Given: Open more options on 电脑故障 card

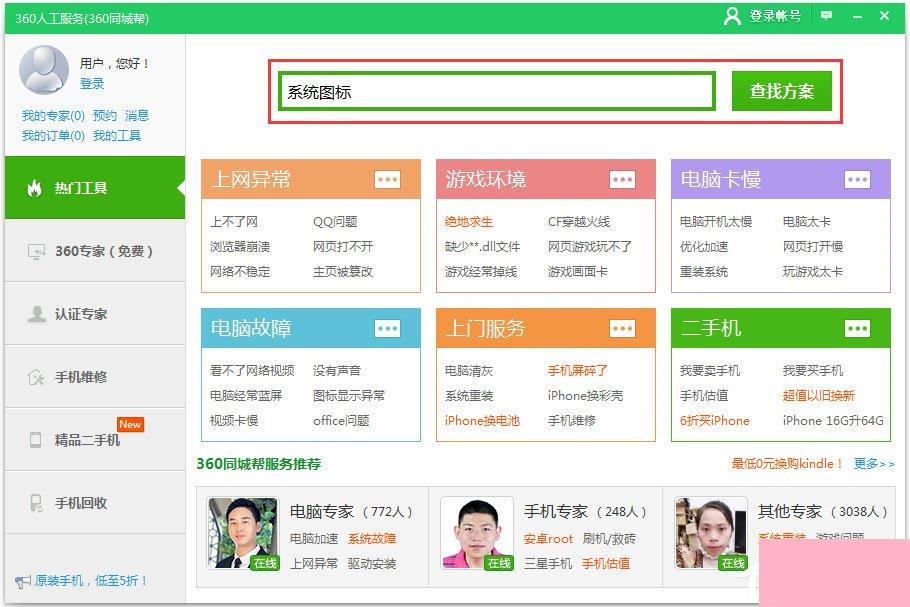Looking at the screenshot, I should 387,329.
